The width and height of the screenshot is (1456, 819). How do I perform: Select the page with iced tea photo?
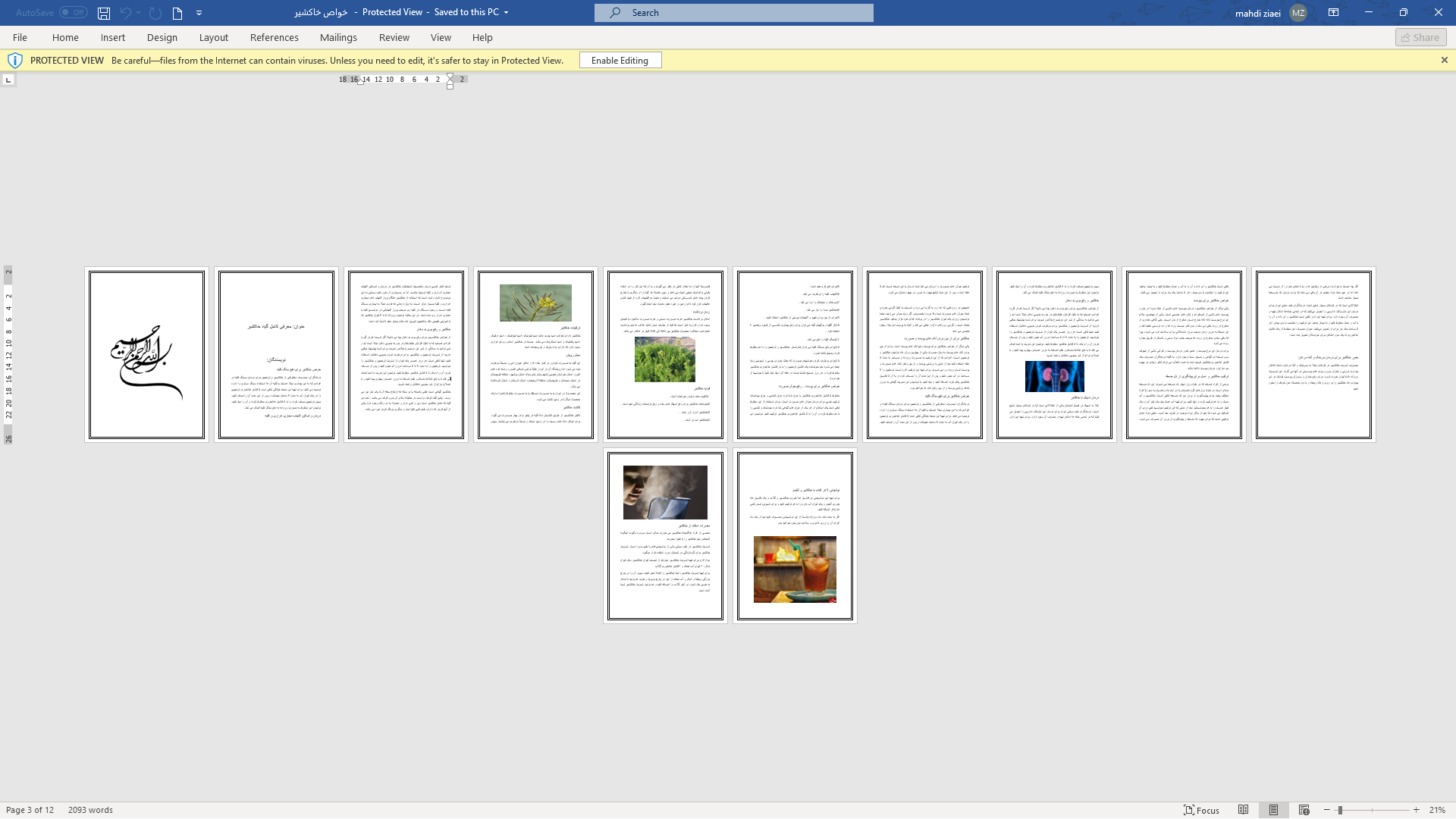(795, 536)
